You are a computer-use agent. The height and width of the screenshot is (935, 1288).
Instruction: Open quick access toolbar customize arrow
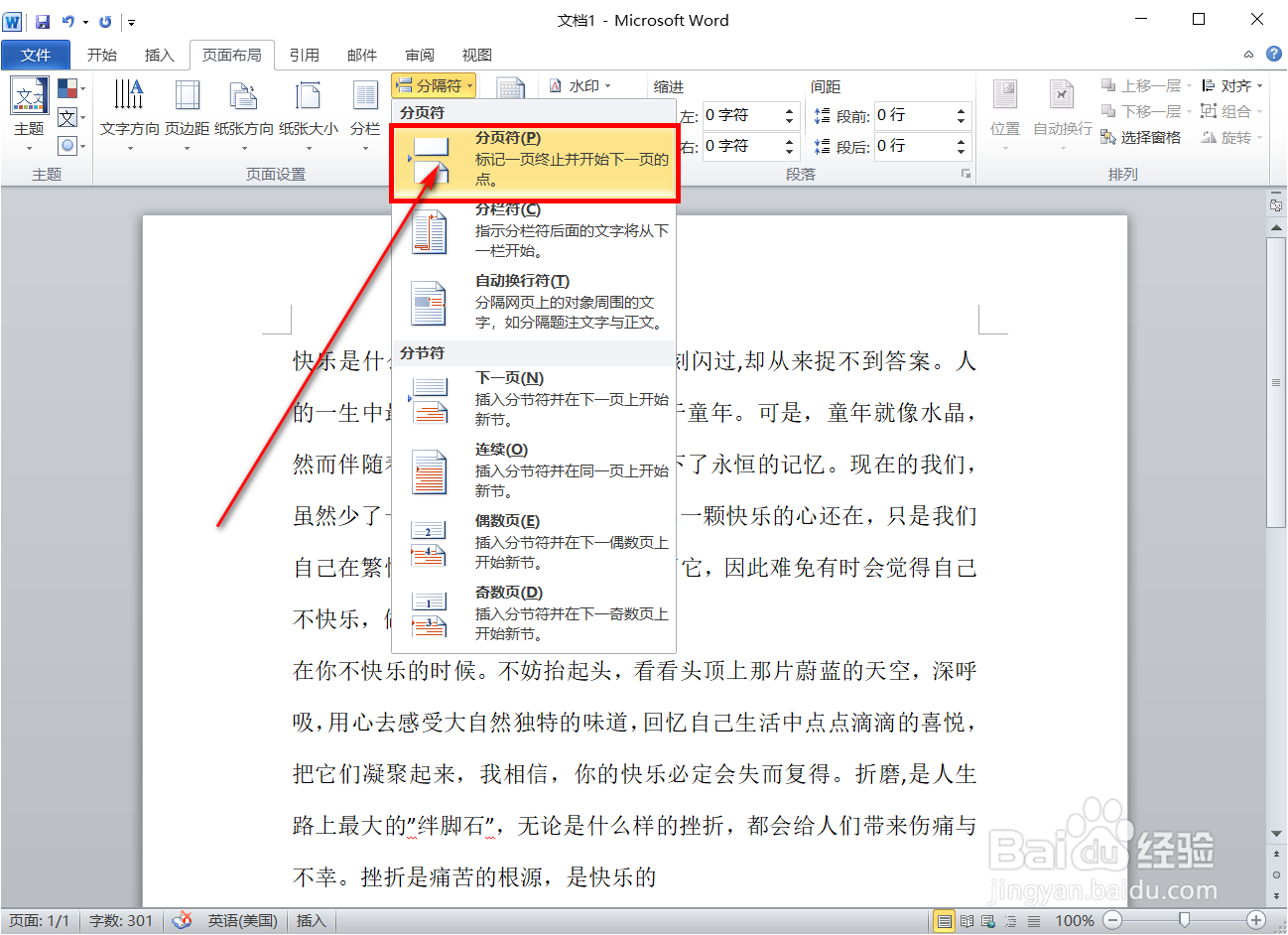tap(131, 21)
